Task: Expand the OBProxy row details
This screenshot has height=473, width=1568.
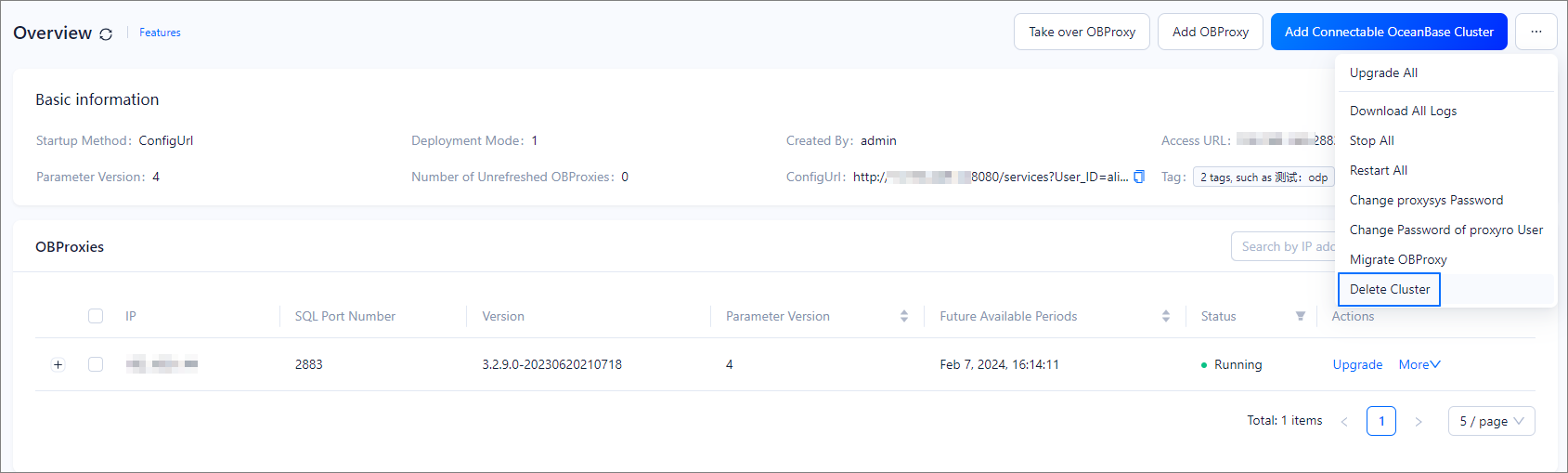Action: (58, 364)
